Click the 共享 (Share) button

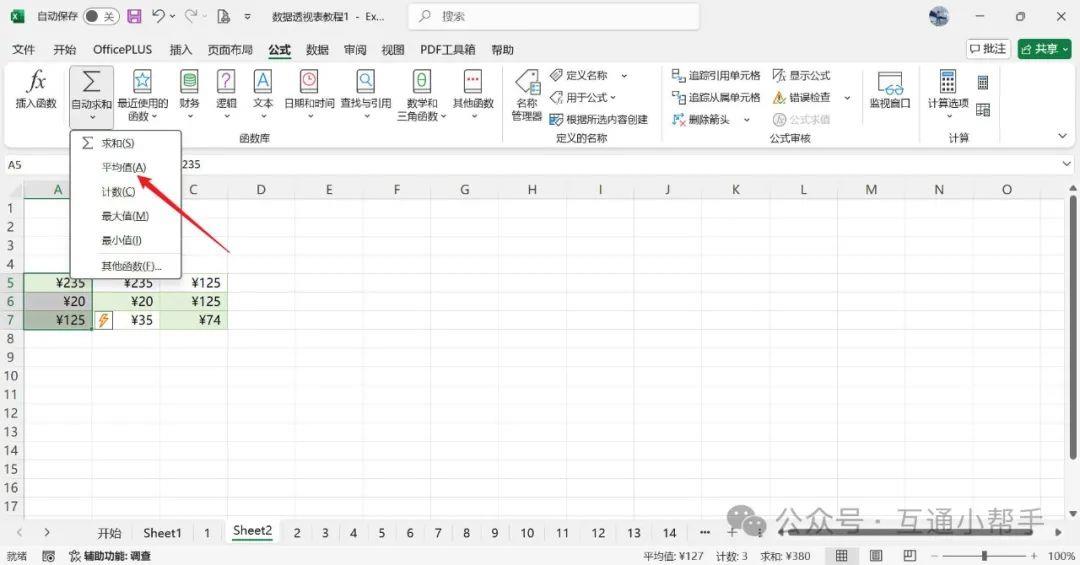click(1044, 49)
